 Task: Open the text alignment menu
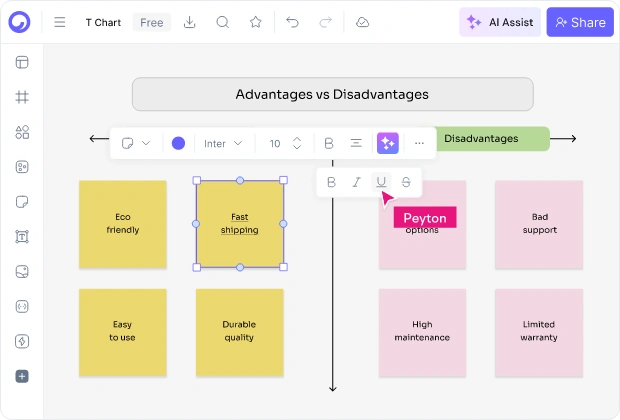tap(356, 143)
